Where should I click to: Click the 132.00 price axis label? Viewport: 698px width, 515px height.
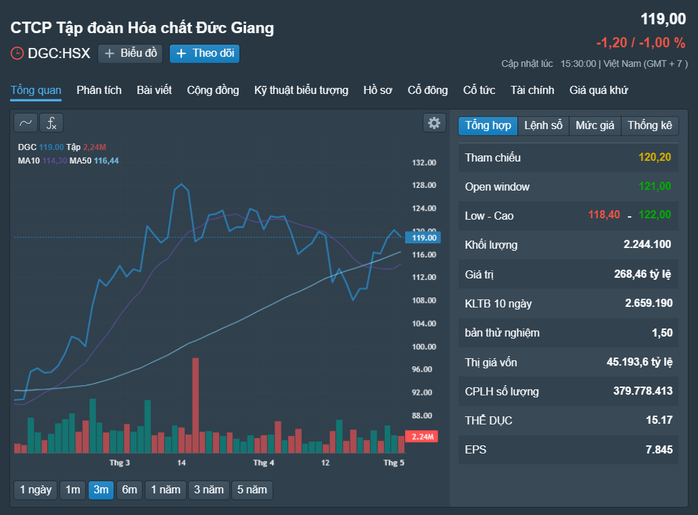[424, 162]
